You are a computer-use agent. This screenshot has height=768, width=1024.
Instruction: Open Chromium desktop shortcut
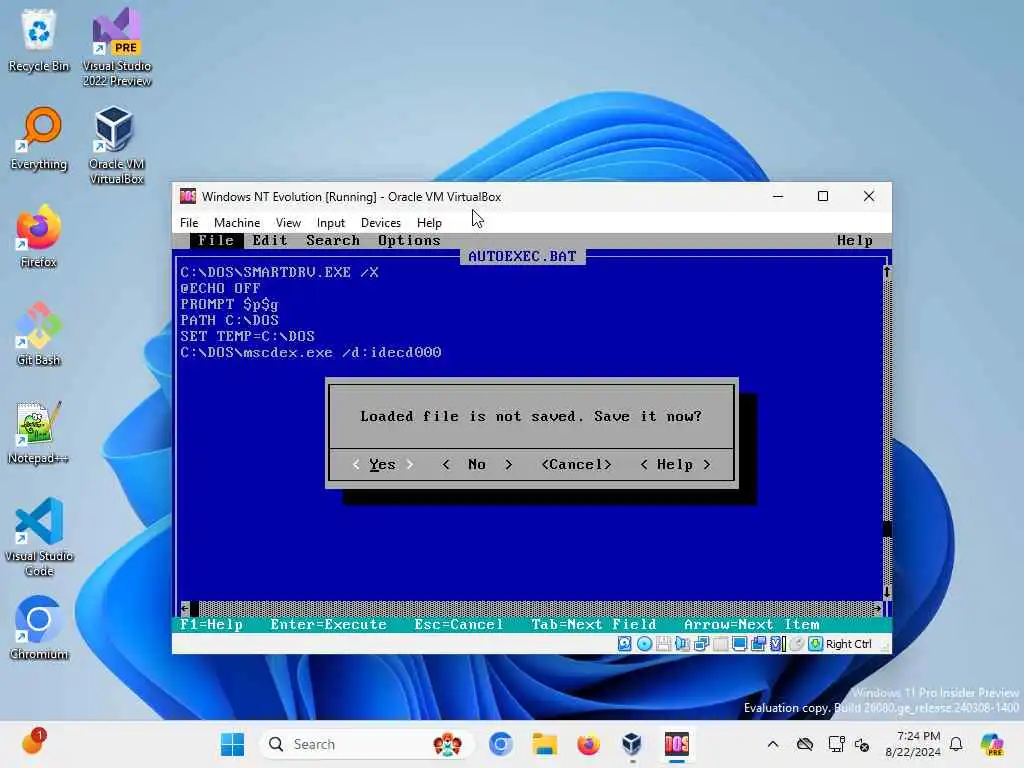(x=39, y=628)
